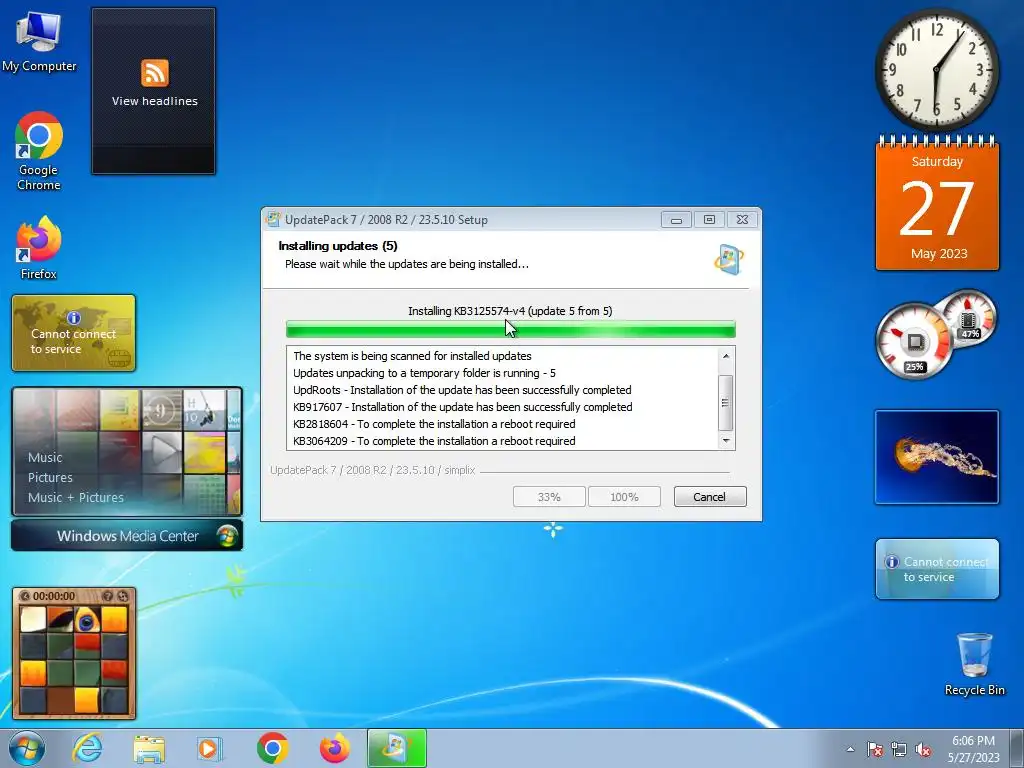Image resolution: width=1024 pixels, height=768 pixels.
Task: Select the KB2818604 reboot required line
Action: click(x=434, y=424)
